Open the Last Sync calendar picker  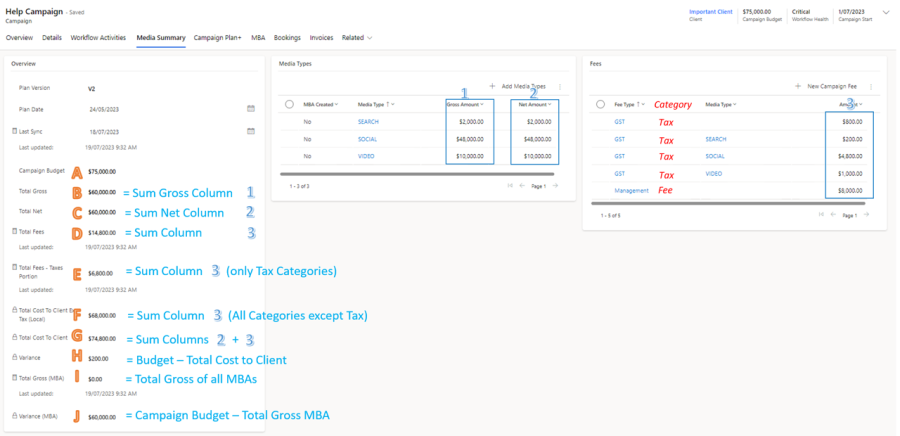click(250, 130)
